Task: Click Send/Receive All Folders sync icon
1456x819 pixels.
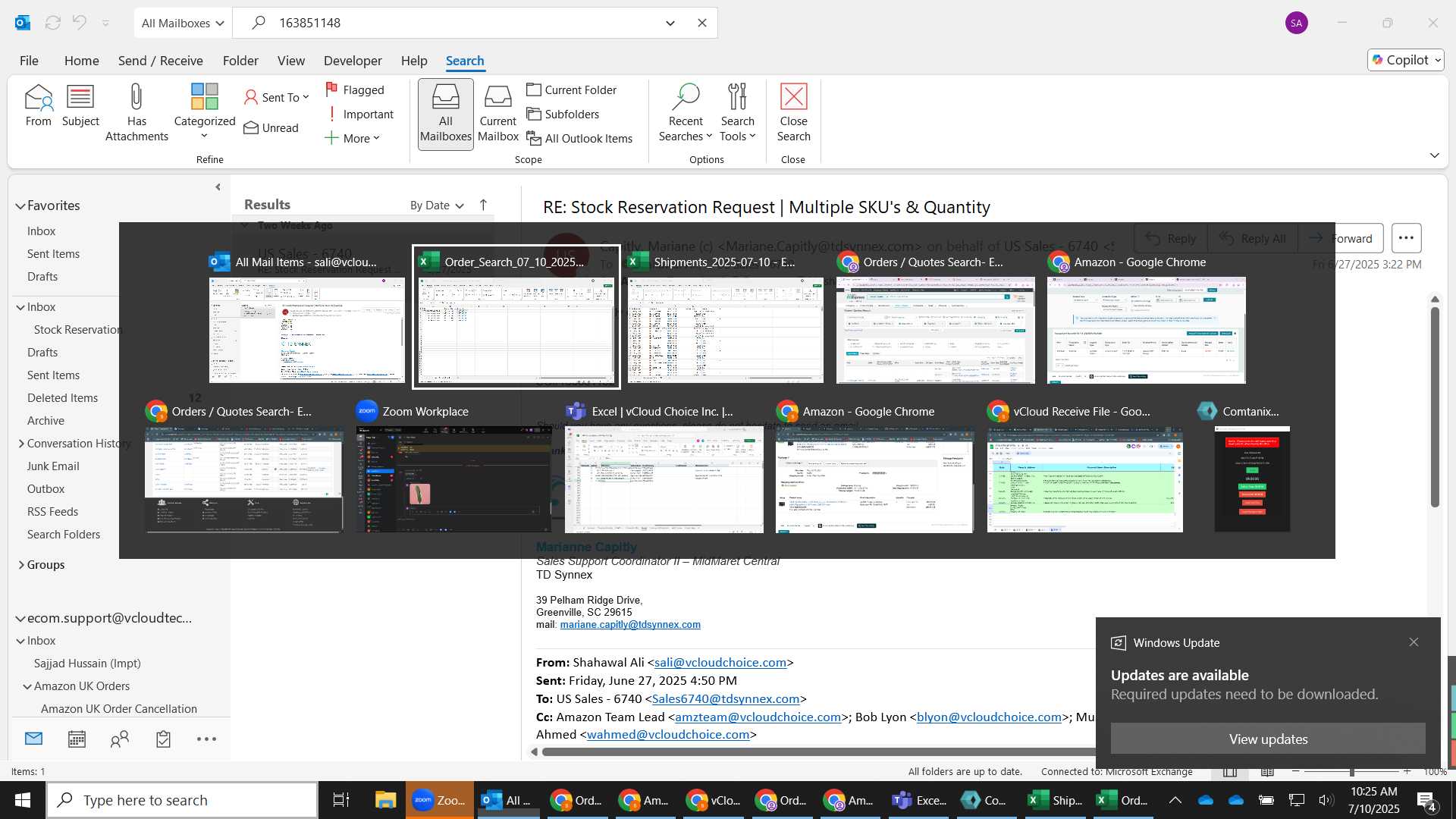Action: [x=53, y=23]
